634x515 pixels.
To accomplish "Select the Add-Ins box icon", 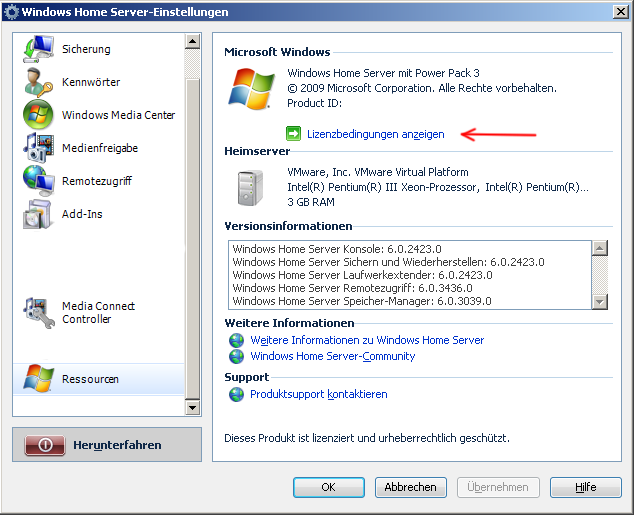I will 38,214.
